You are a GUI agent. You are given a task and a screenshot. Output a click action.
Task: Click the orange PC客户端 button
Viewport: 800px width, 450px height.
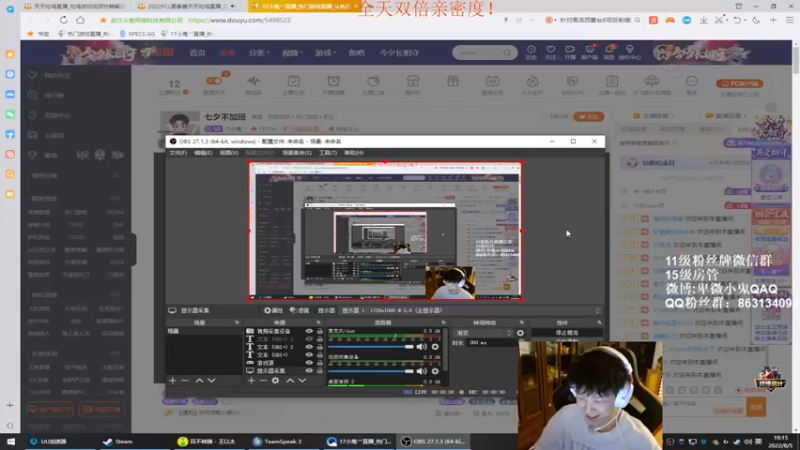(x=739, y=83)
